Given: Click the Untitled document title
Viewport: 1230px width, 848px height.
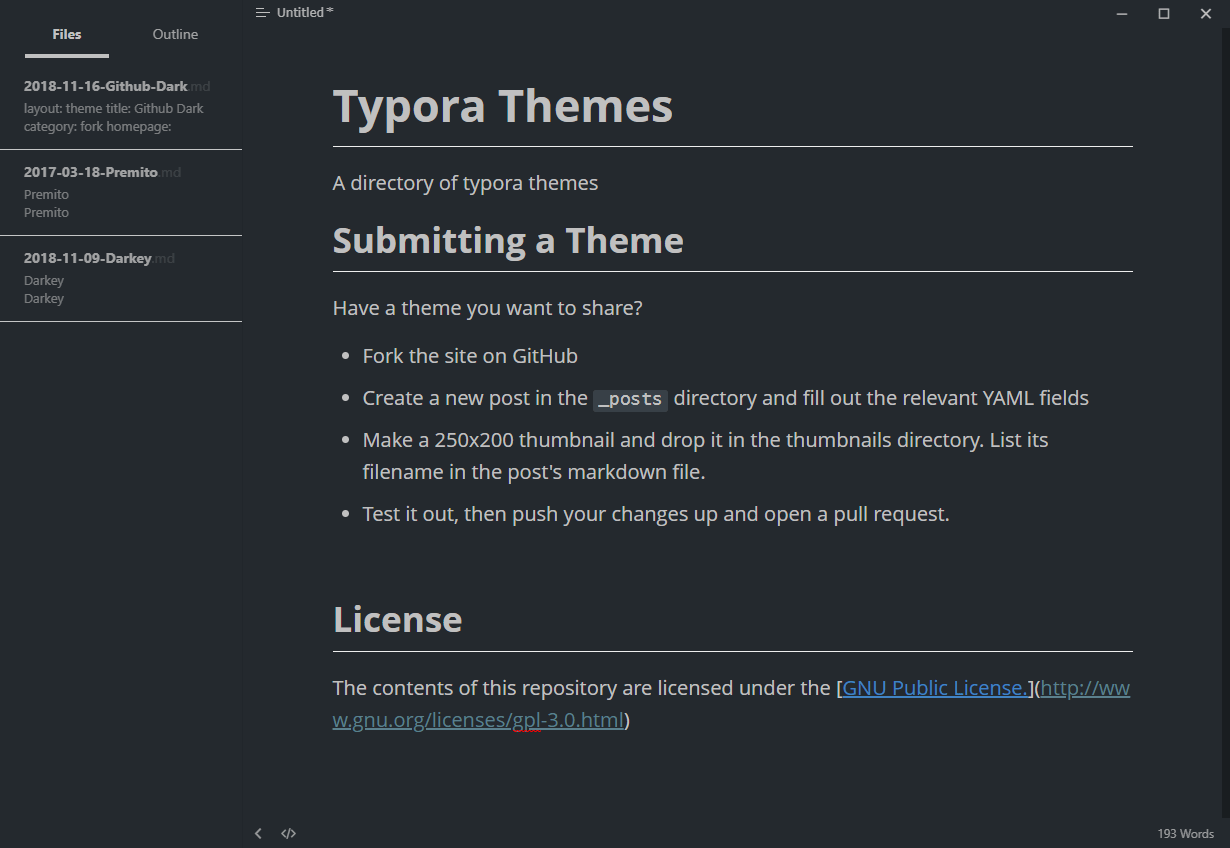Looking at the screenshot, I should click(x=305, y=13).
